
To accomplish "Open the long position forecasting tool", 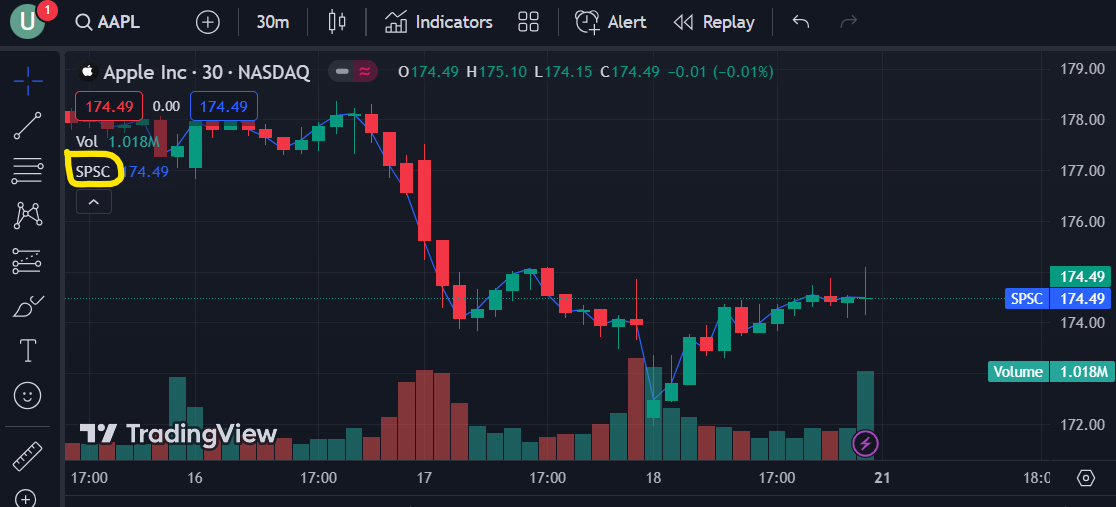I will coord(28,261).
